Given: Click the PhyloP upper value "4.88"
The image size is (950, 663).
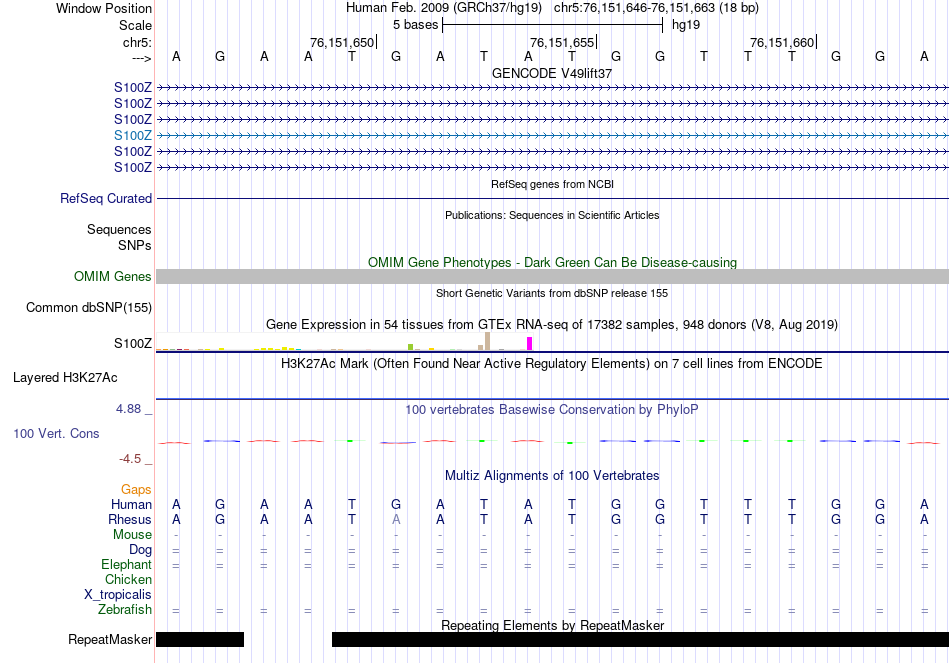Looking at the screenshot, I should (128, 409).
